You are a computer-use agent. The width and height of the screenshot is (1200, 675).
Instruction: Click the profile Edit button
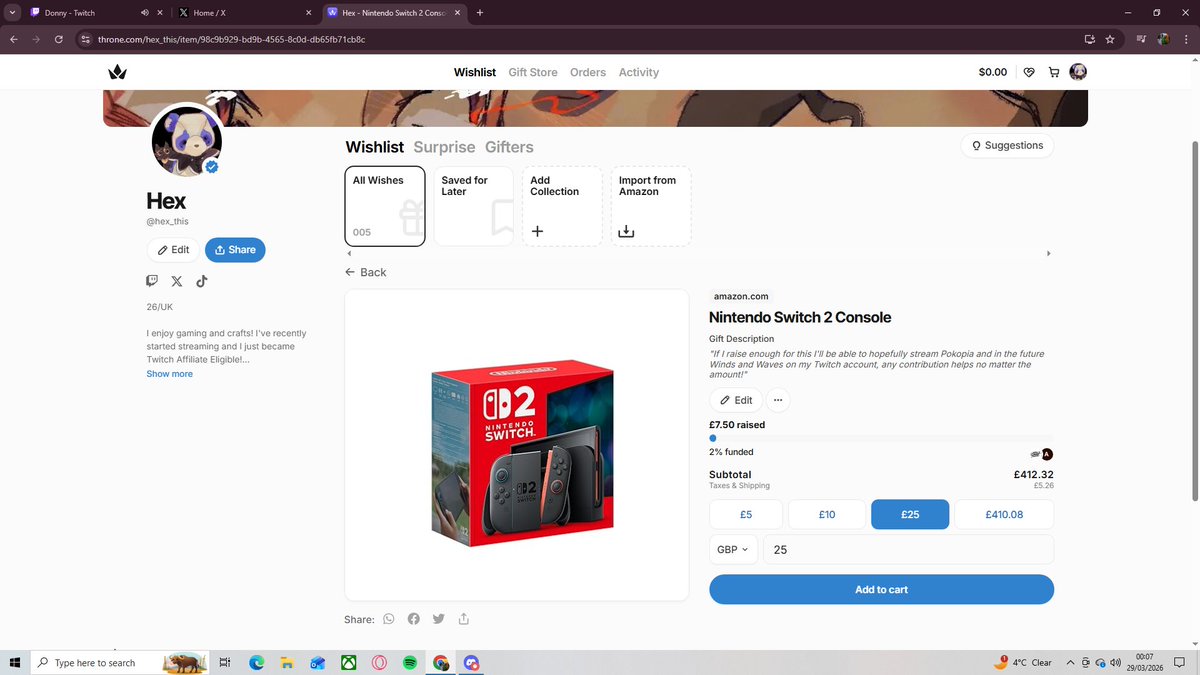pos(173,250)
